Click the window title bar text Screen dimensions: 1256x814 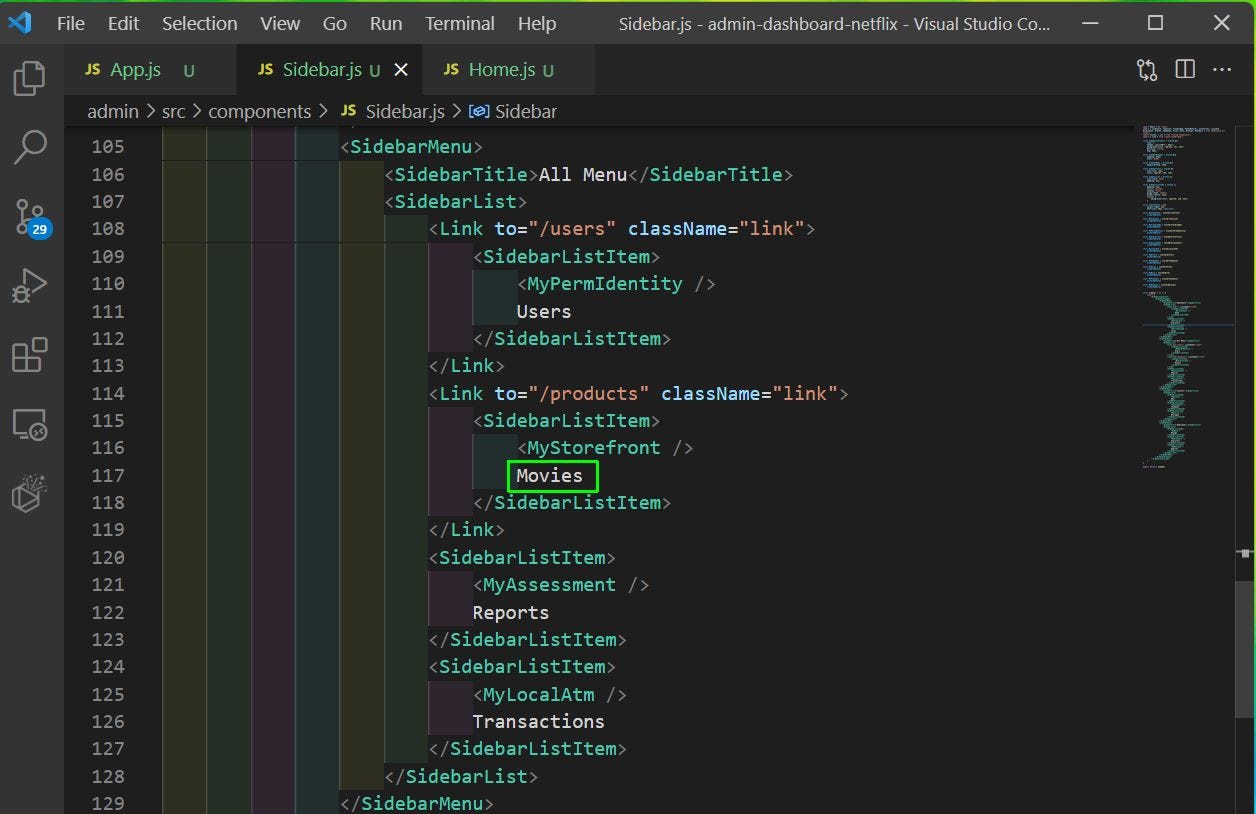point(834,23)
